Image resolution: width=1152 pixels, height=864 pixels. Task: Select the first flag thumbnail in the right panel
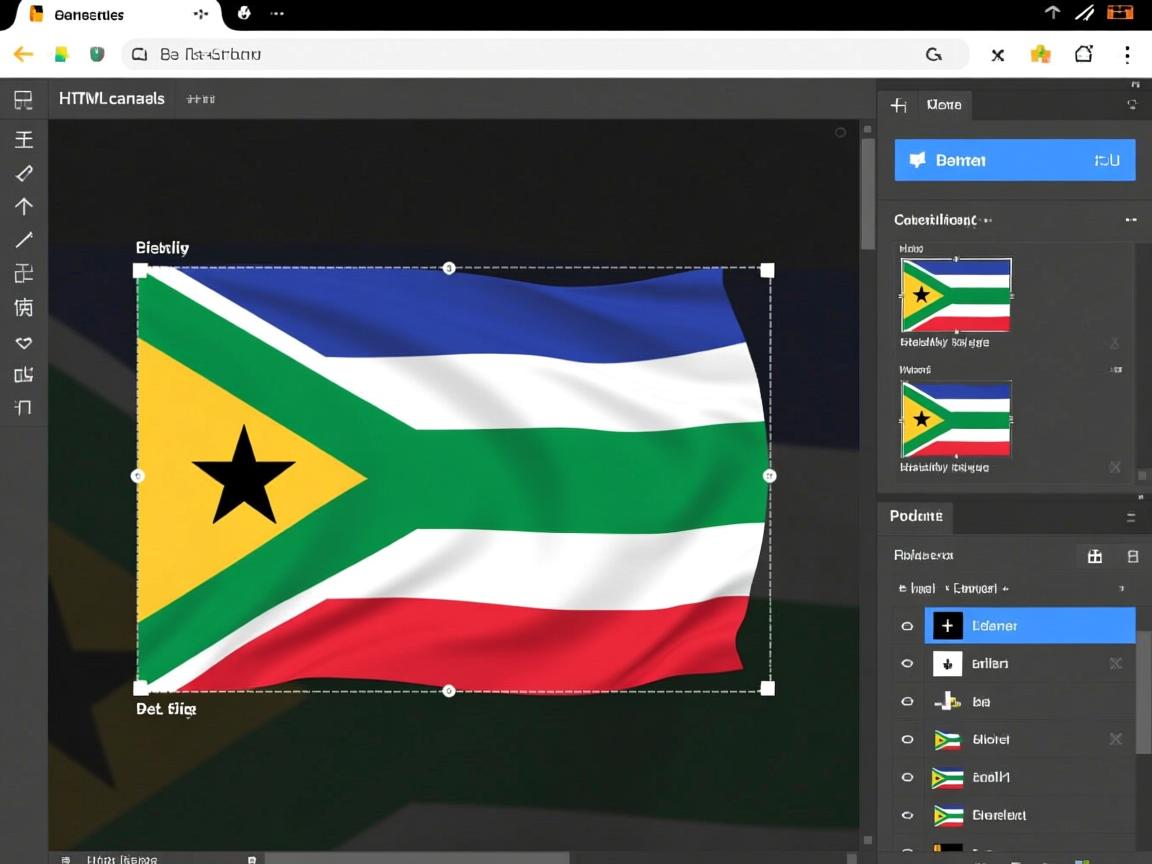tap(956, 295)
